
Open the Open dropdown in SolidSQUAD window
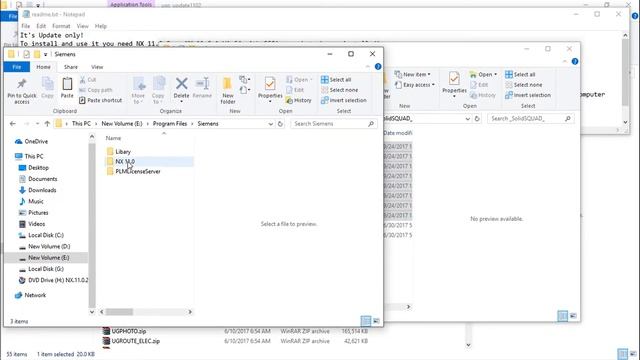pyautogui.click(x=484, y=74)
